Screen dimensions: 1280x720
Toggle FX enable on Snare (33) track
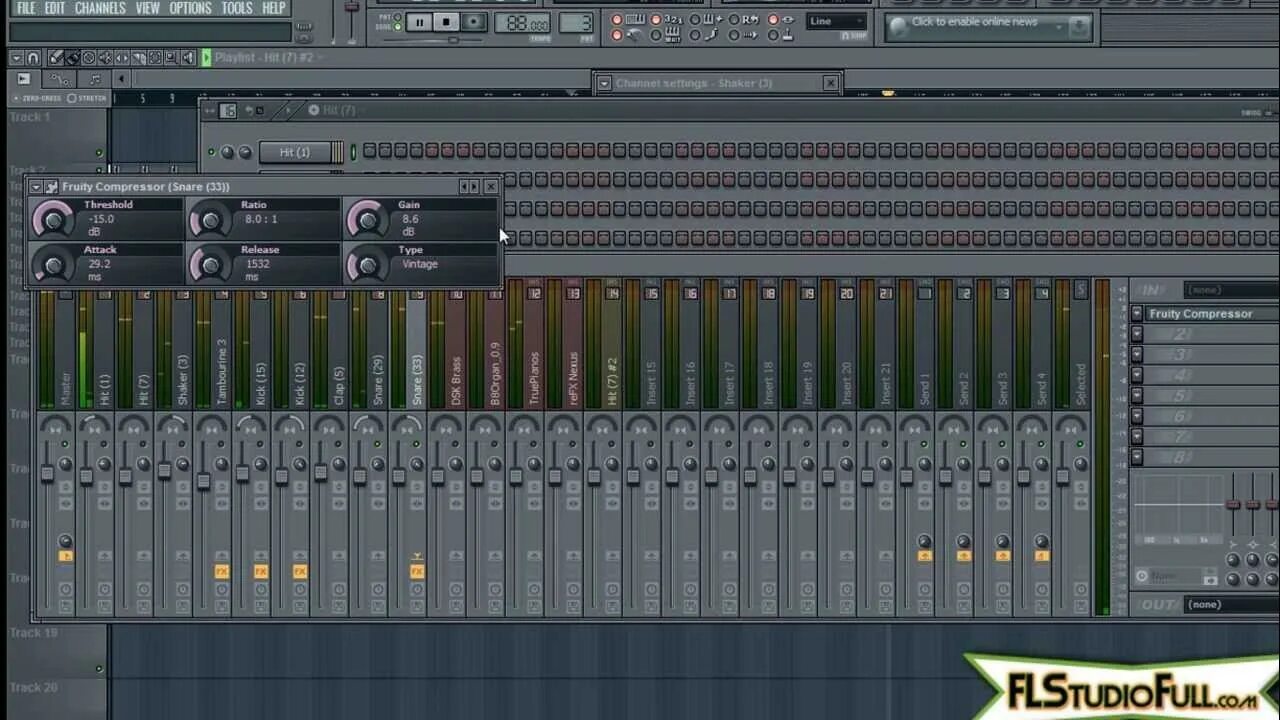[x=417, y=571]
